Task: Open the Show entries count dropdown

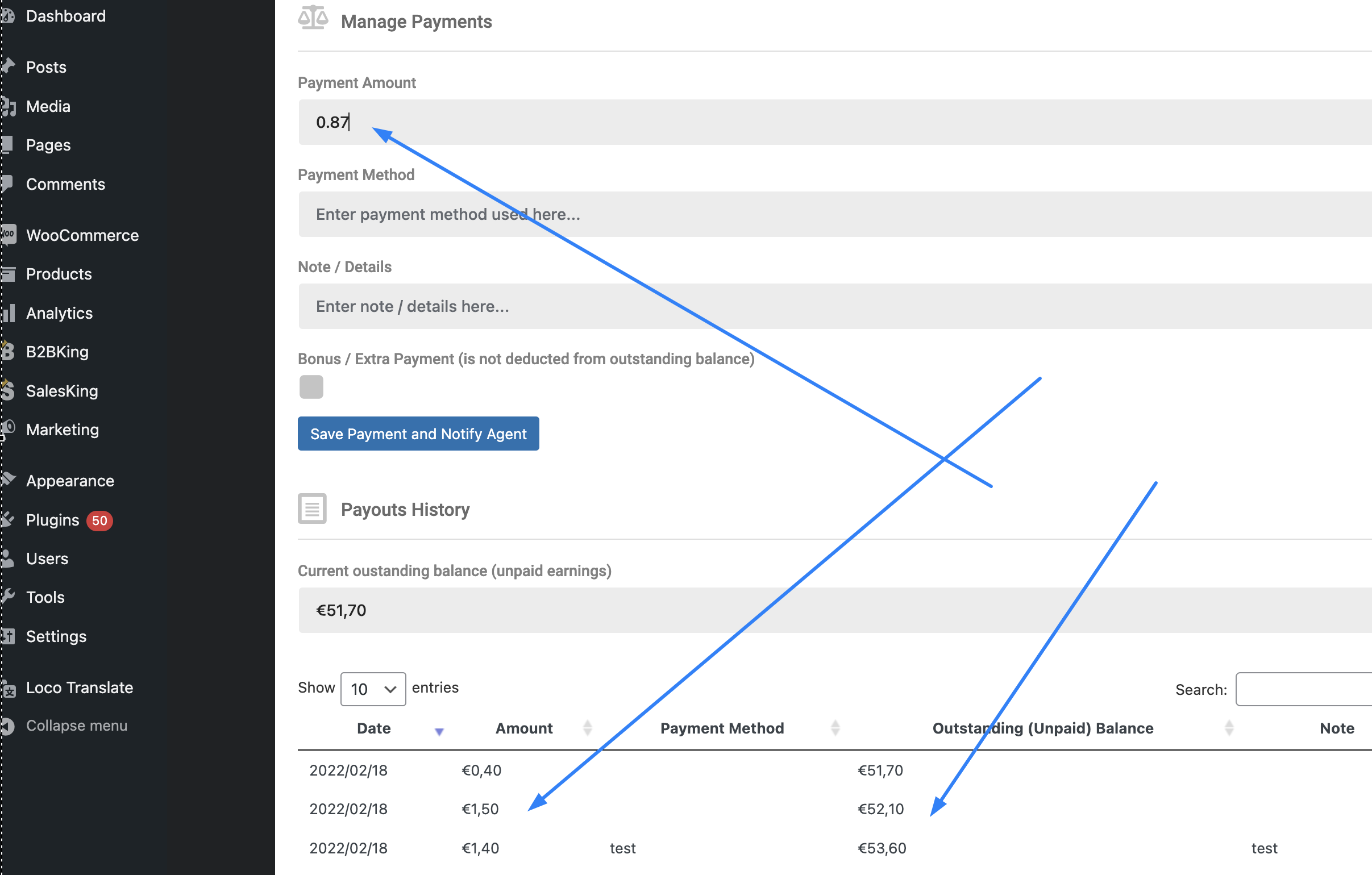Action: (x=373, y=689)
